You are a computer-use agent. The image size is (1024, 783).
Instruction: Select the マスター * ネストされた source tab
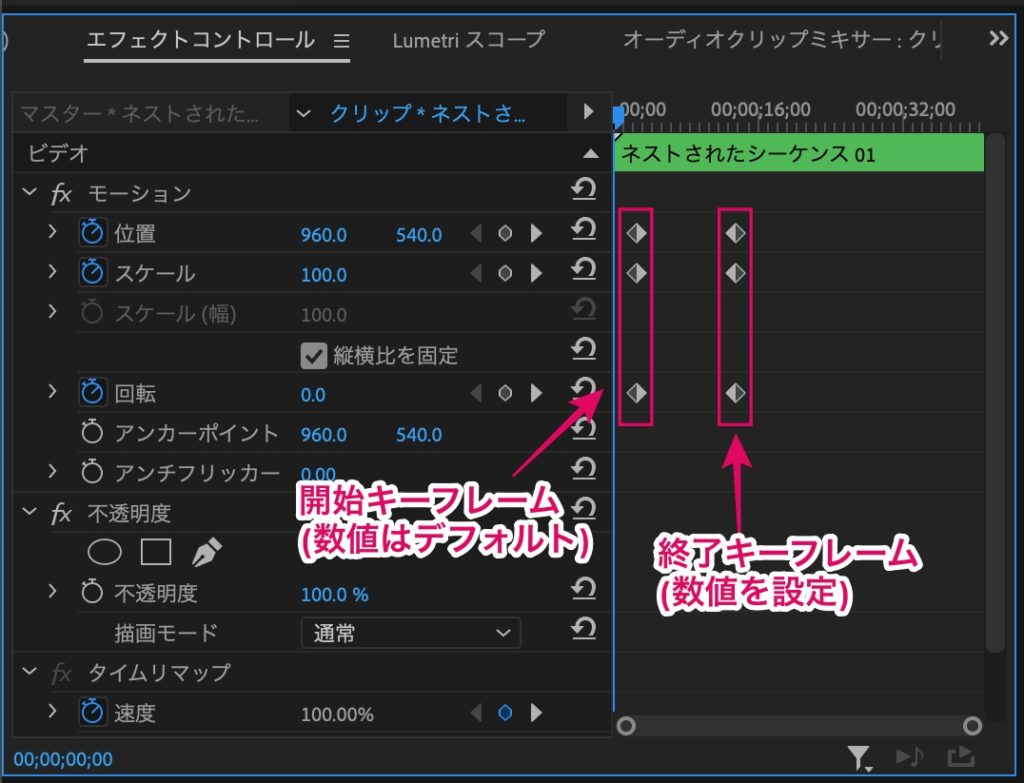[139, 114]
